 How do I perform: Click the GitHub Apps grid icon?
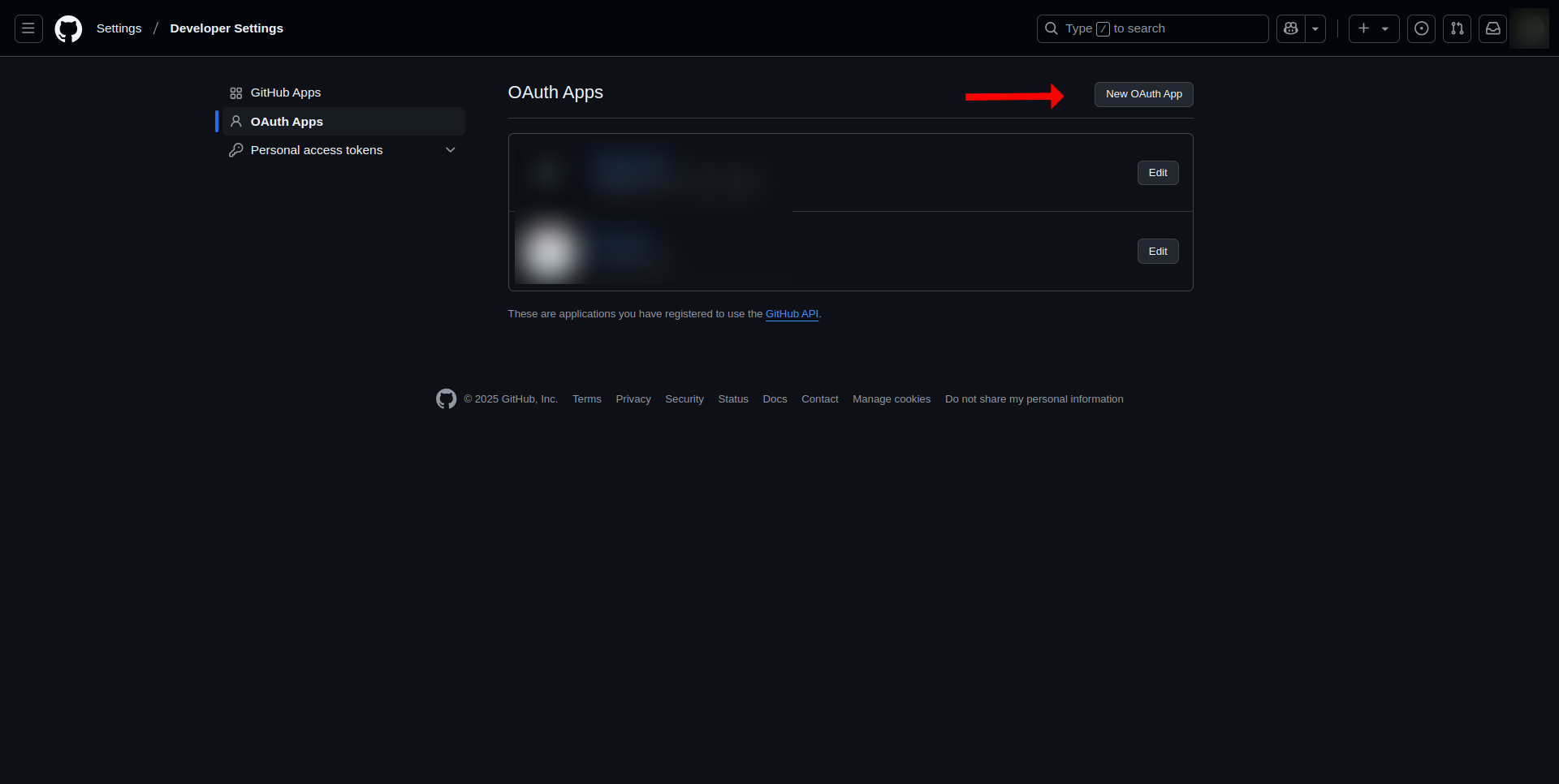[x=236, y=93]
